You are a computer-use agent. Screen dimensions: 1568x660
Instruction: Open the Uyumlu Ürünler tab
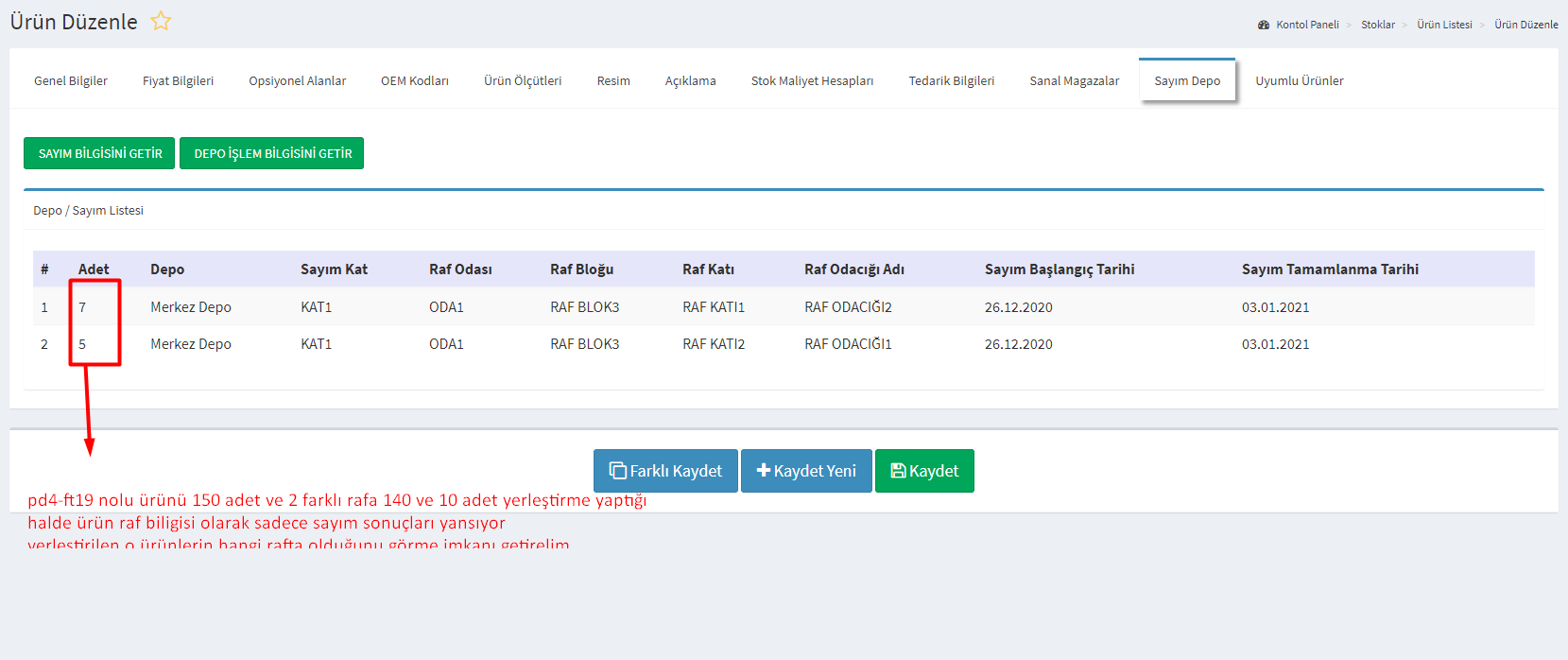1299,81
